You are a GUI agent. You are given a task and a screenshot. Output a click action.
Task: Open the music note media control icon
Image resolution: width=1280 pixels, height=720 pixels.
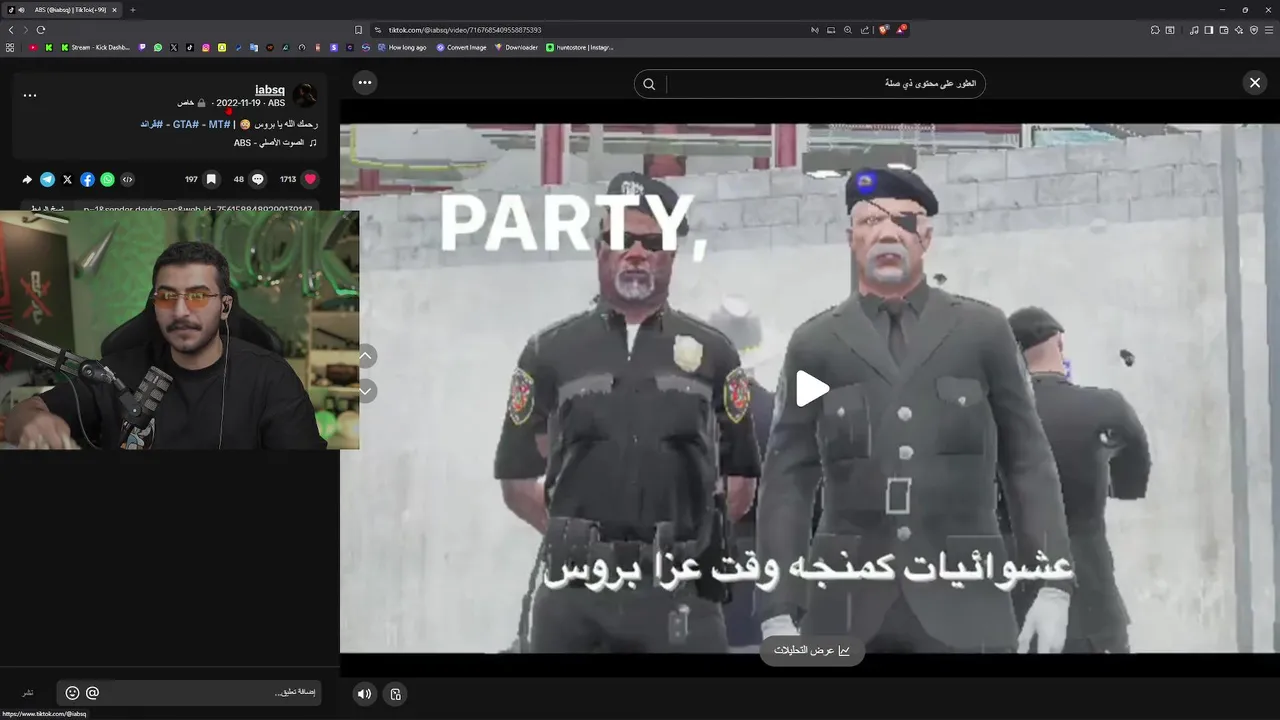tap(1194, 30)
